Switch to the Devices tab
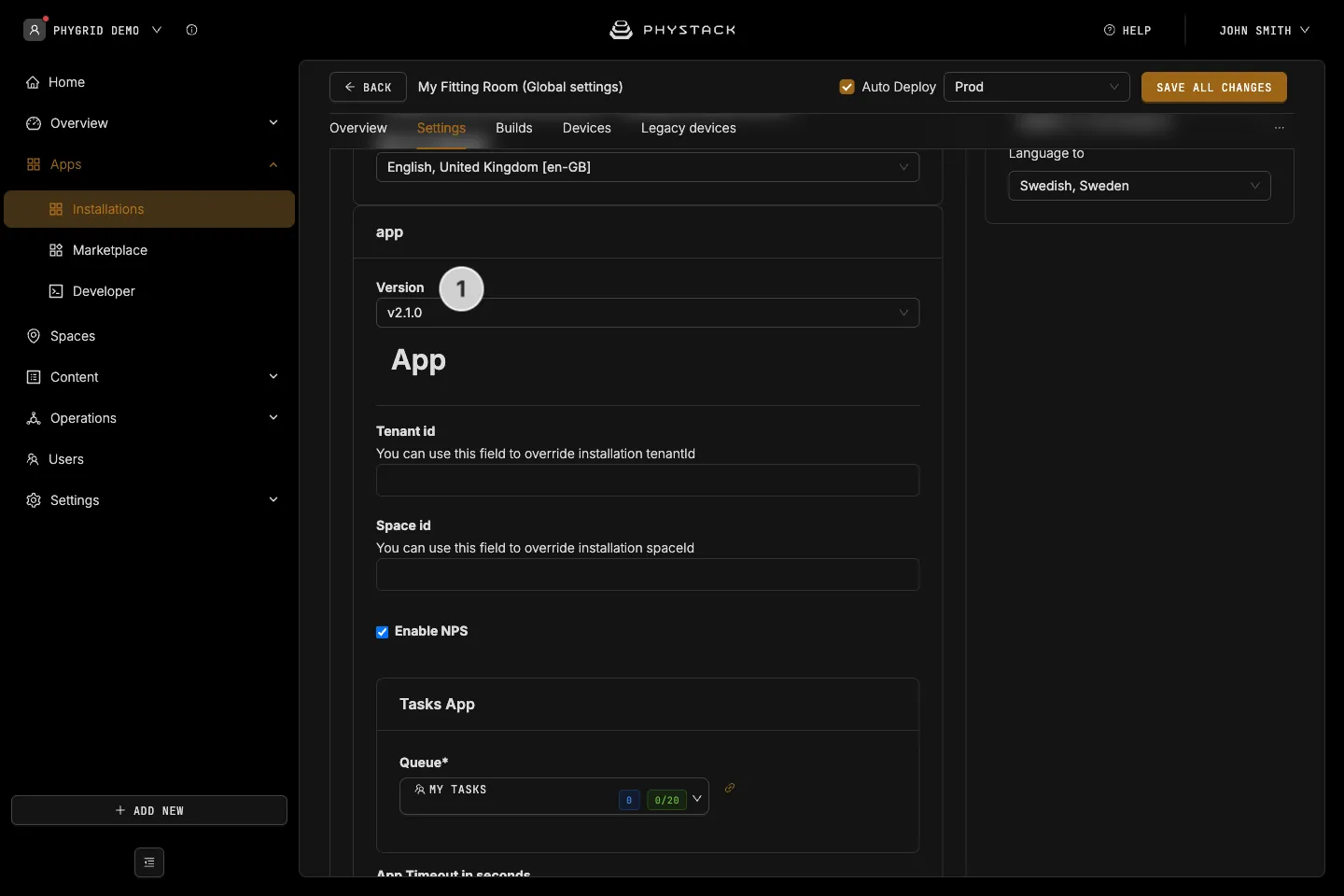The image size is (1344, 896). pos(587,128)
